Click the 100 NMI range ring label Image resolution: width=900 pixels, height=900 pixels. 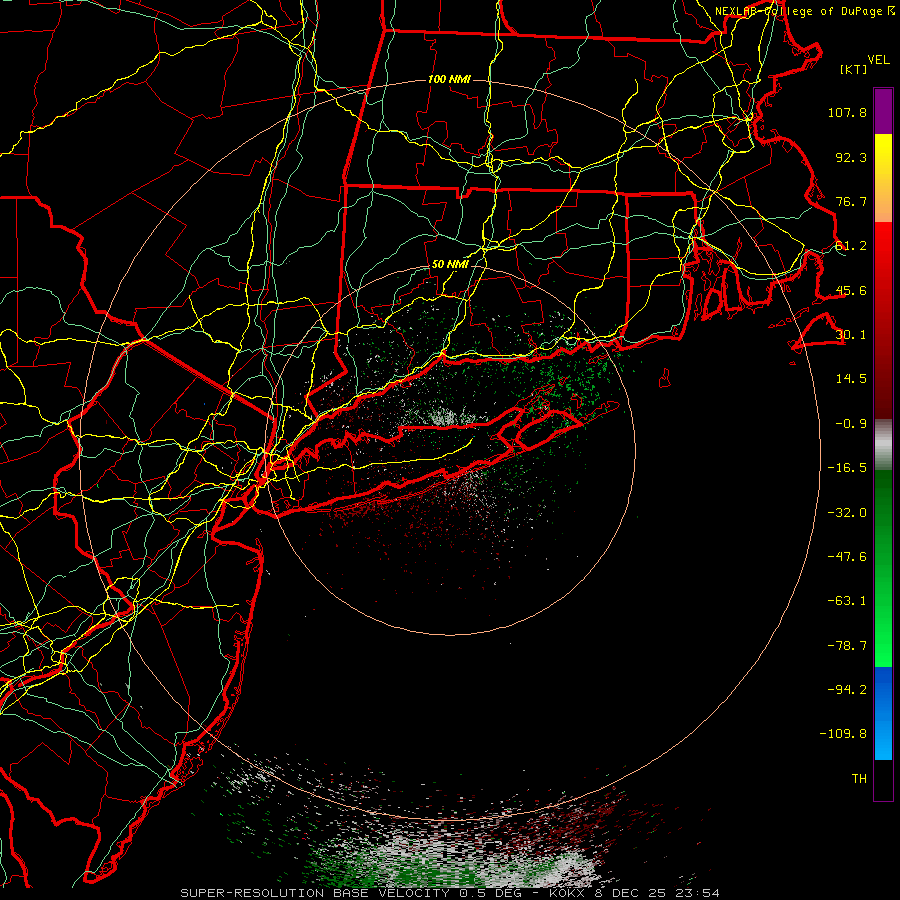449,79
